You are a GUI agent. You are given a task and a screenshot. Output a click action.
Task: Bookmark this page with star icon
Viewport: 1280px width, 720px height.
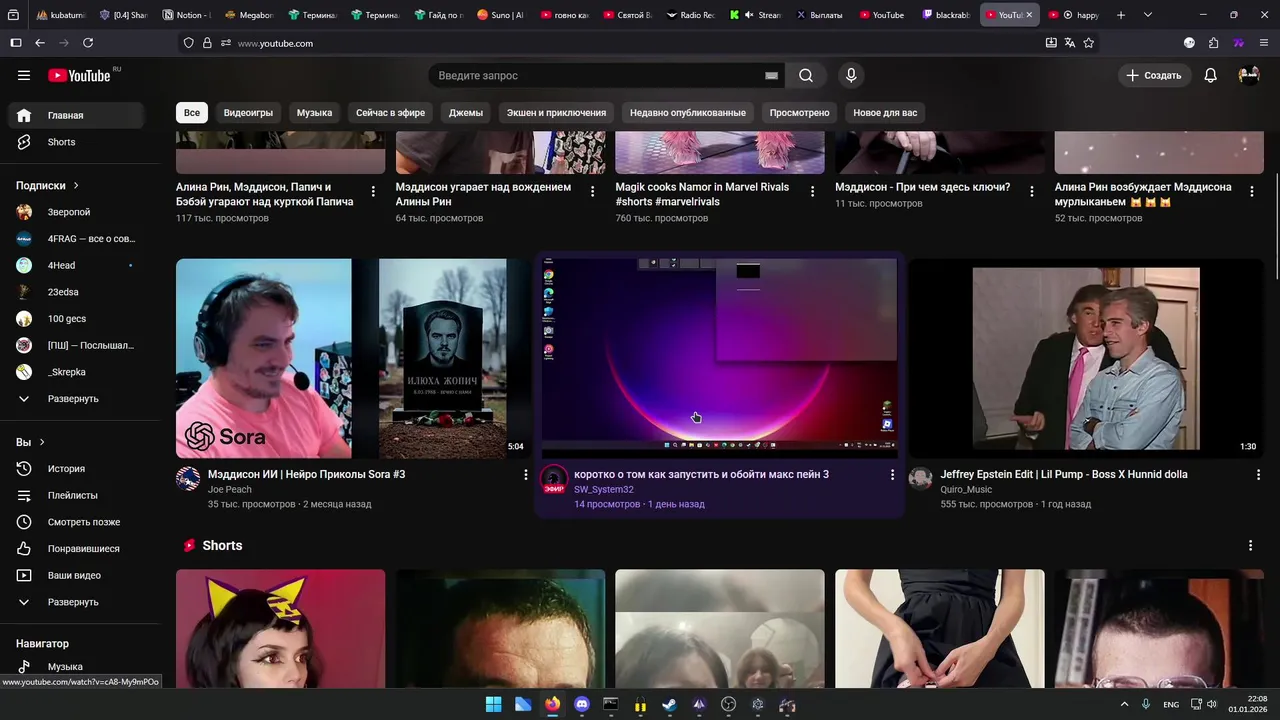point(1089,43)
